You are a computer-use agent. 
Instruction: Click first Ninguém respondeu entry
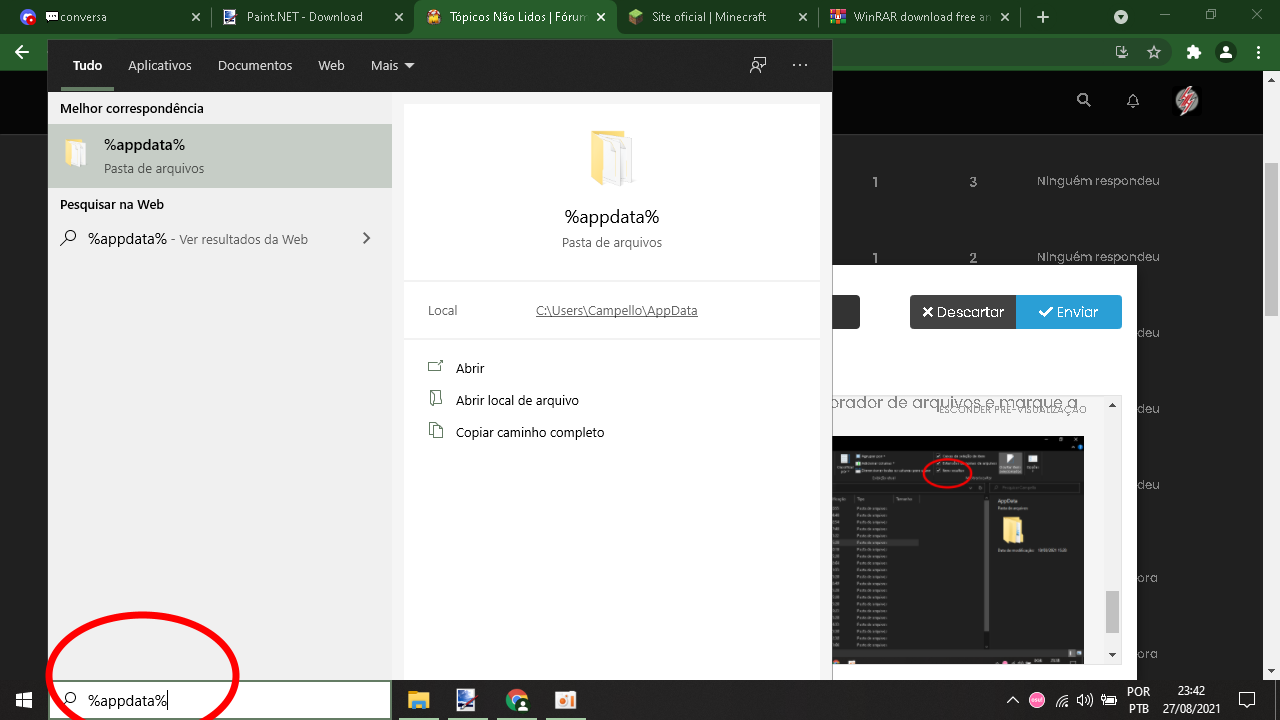pos(1098,181)
